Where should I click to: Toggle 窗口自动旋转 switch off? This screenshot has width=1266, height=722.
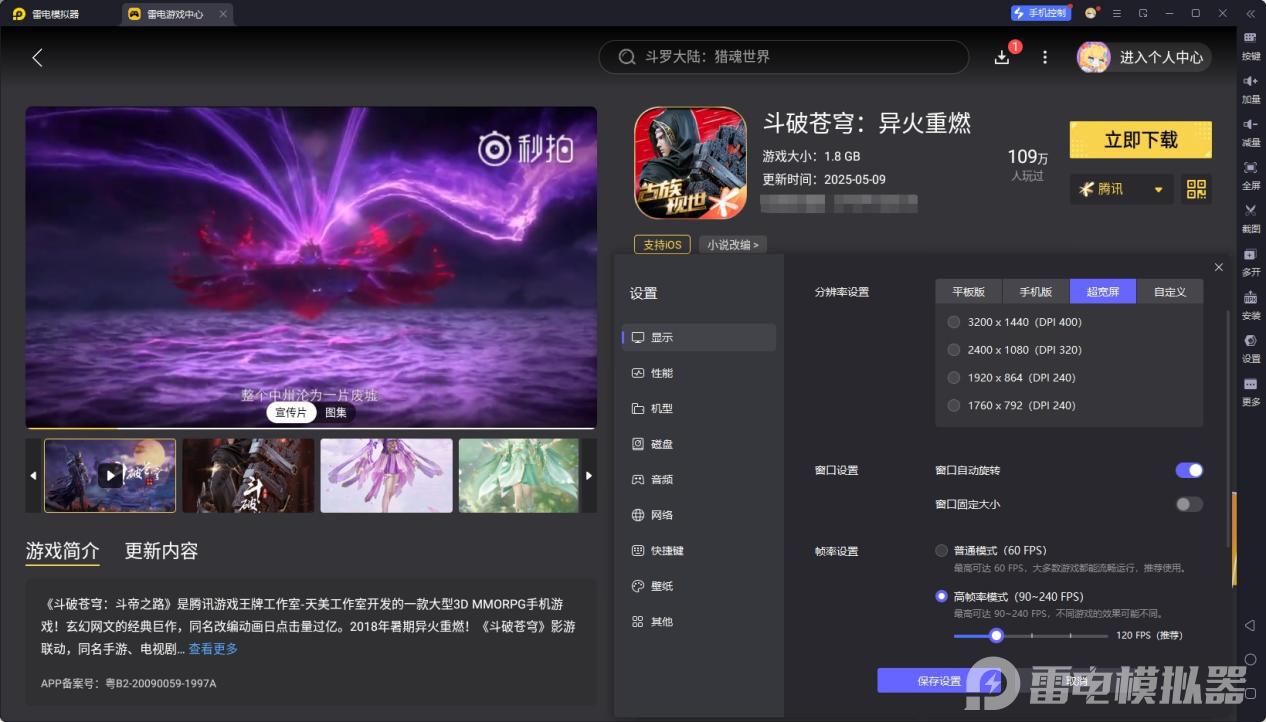point(1189,470)
